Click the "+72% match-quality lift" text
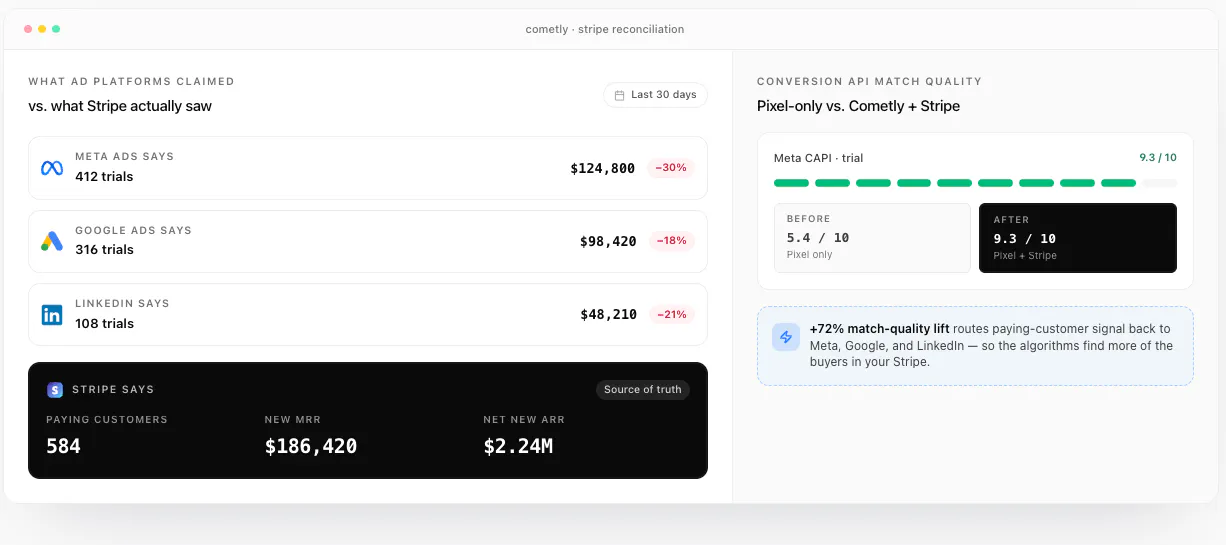The image size is (1226, 545). pos(880,329)
